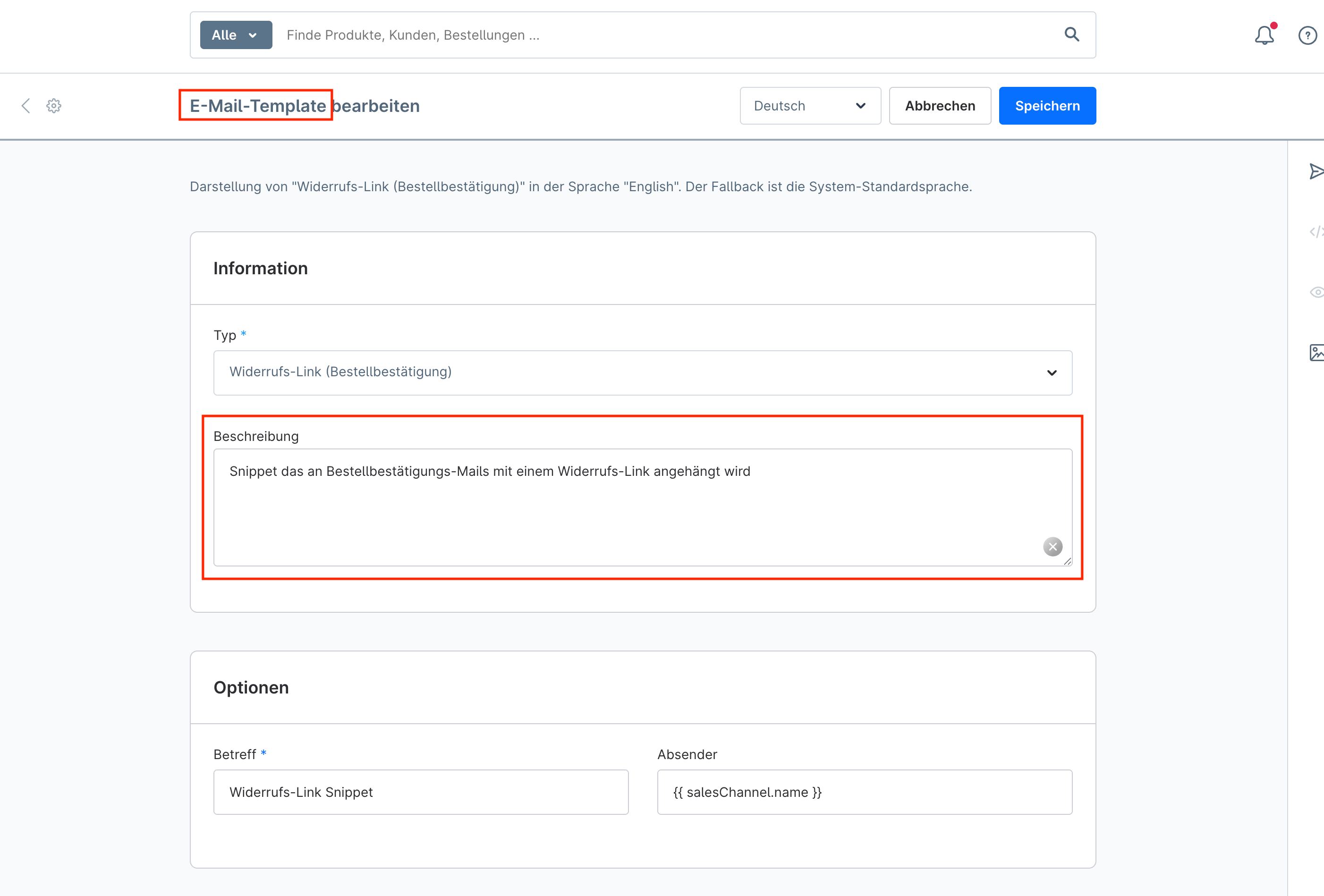The height and width of the screenshot is (896, 1324).
Task: Go back with the left arrow icon
Action: pos(25,105)
